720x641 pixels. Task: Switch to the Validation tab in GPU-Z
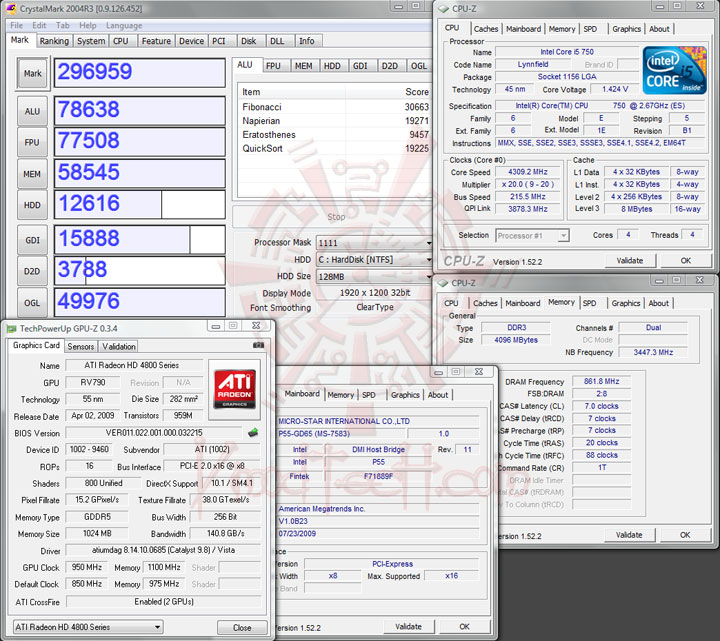pos(119,347)
